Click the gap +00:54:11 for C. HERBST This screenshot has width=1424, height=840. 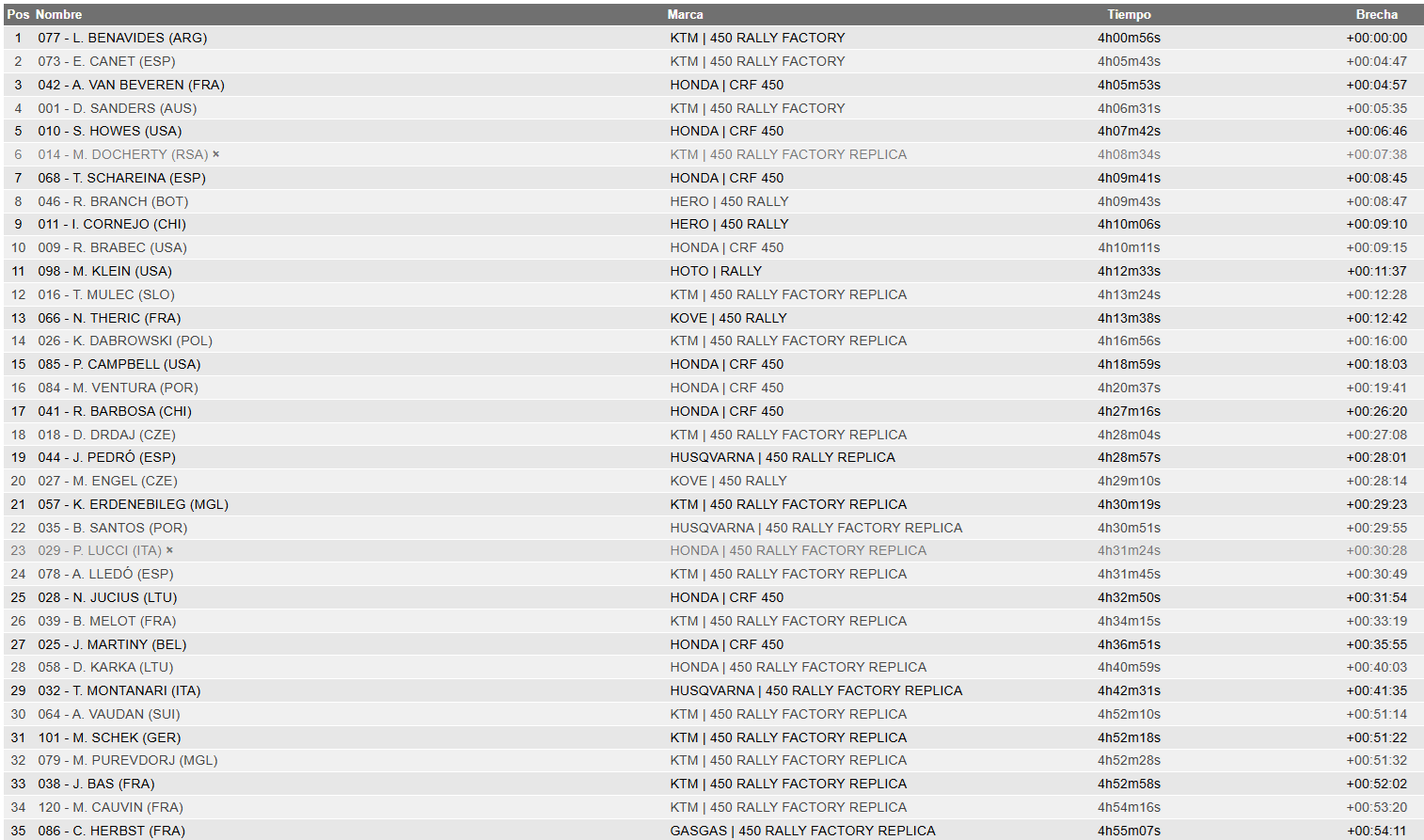(1376, 831)
